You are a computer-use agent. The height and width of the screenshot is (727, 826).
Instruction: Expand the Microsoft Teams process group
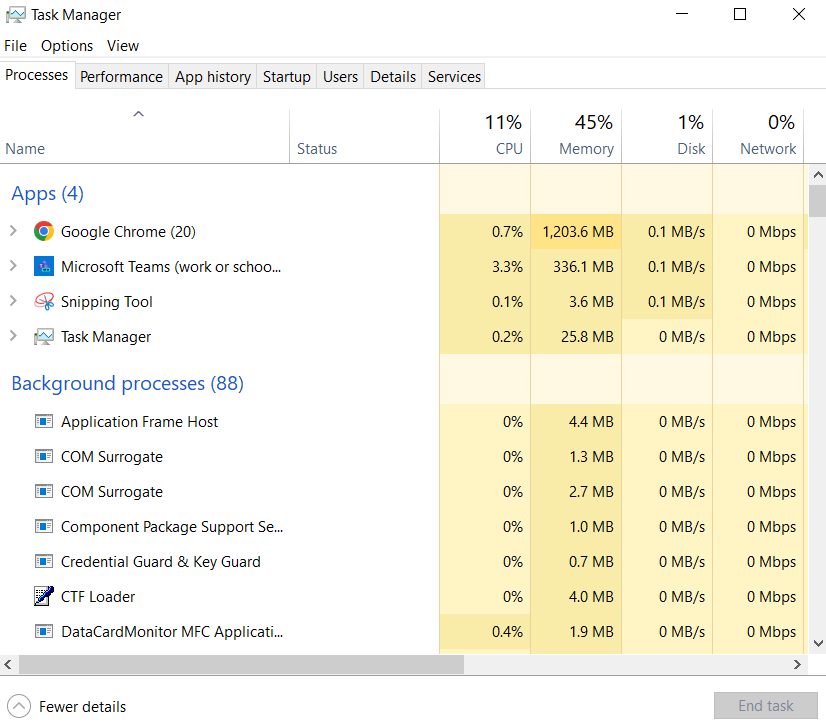pyautogui.click(x=14, y=266)
